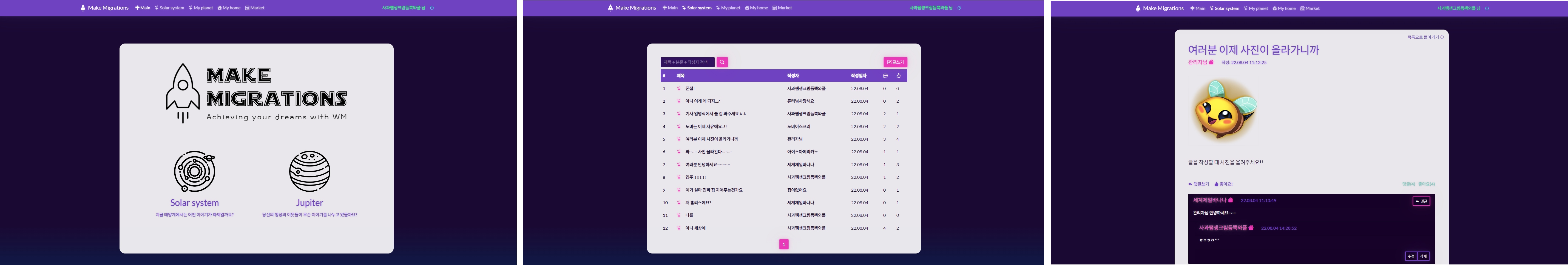This screenshot has width=1568, height=265.
Task: Click the 제목 column header
Action: pyautogui.click(x=681, y=76)
